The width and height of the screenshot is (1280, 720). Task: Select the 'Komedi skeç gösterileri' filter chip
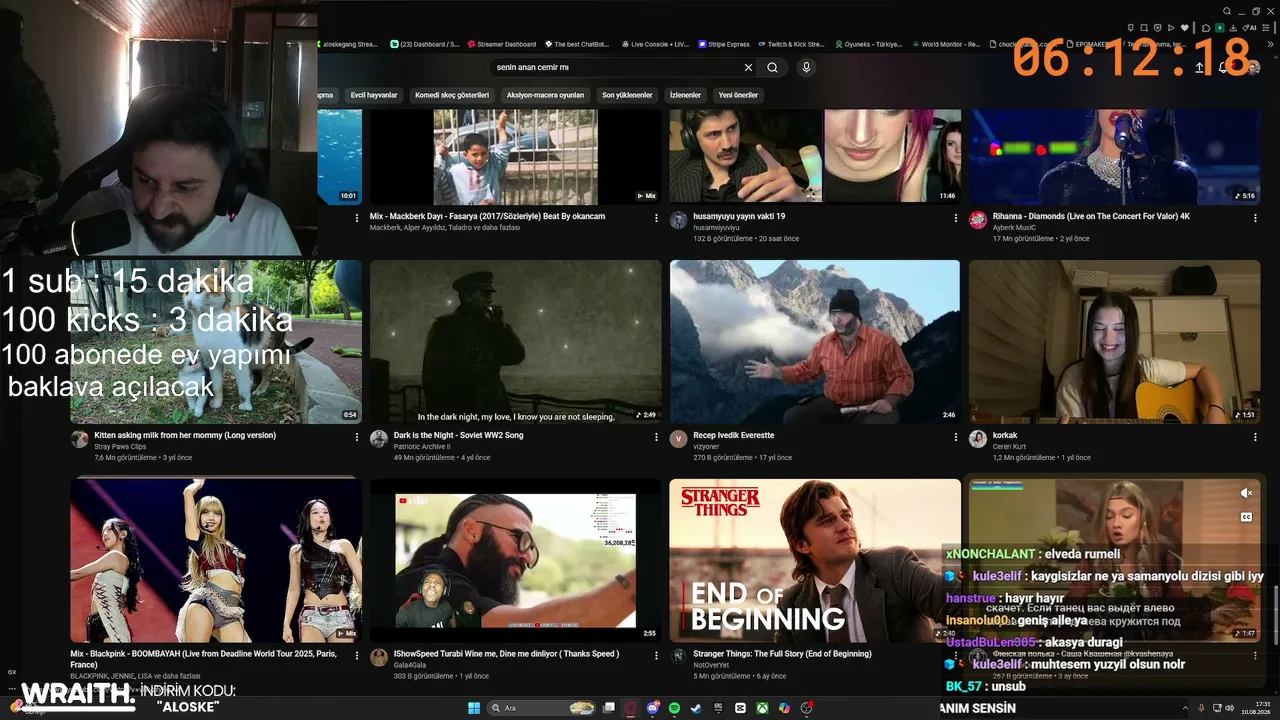452,95
